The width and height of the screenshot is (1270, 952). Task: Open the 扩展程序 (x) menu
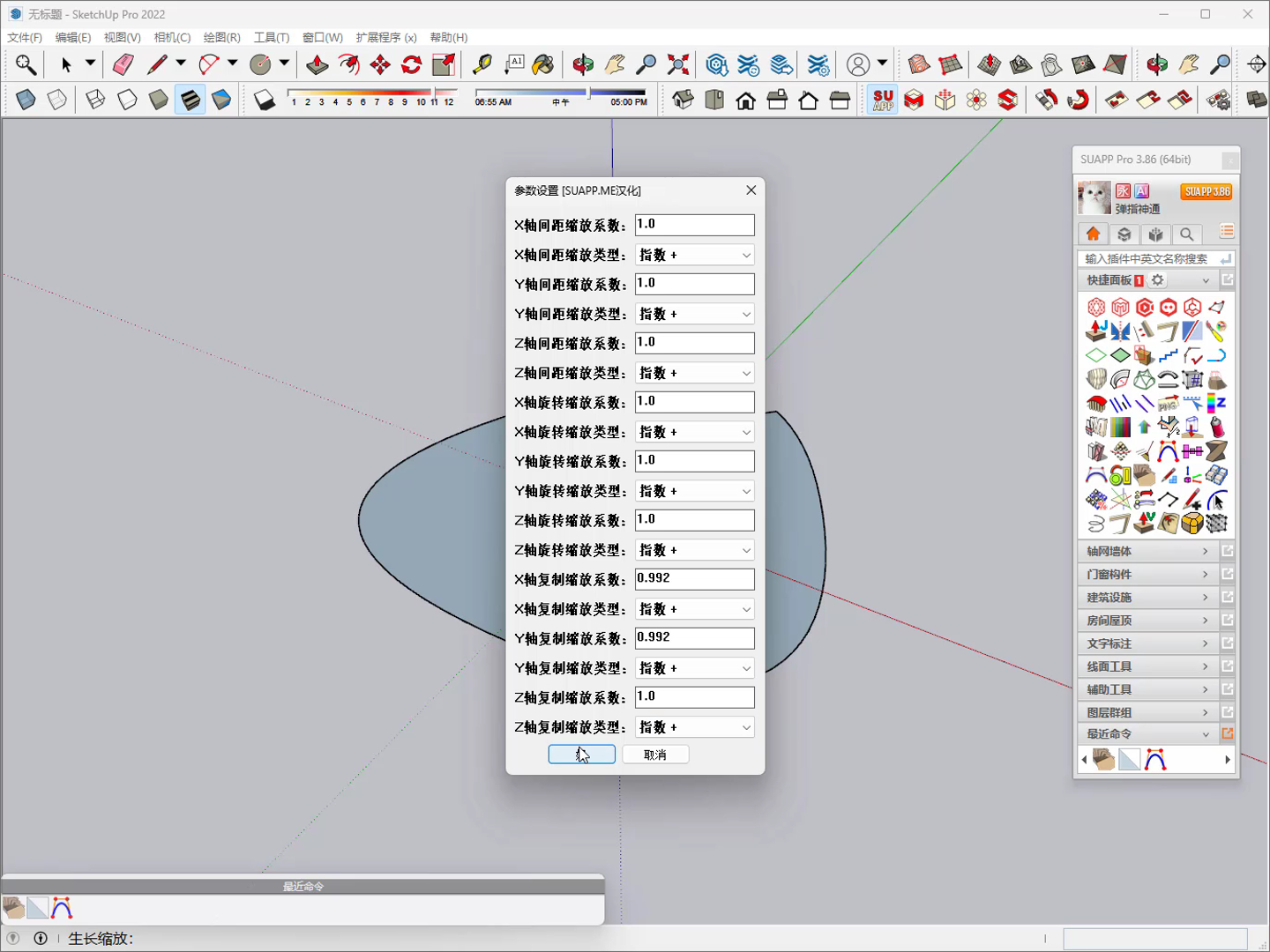(x=386, y=37)
